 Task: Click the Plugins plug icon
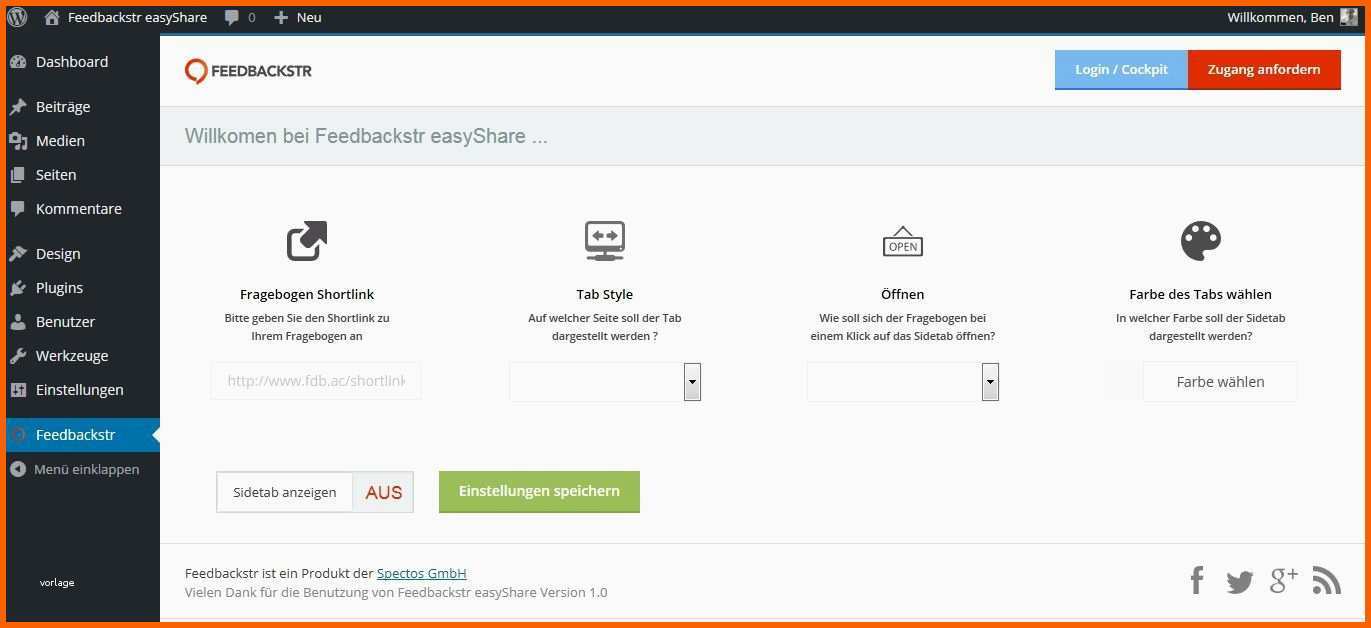pos(18,288)
